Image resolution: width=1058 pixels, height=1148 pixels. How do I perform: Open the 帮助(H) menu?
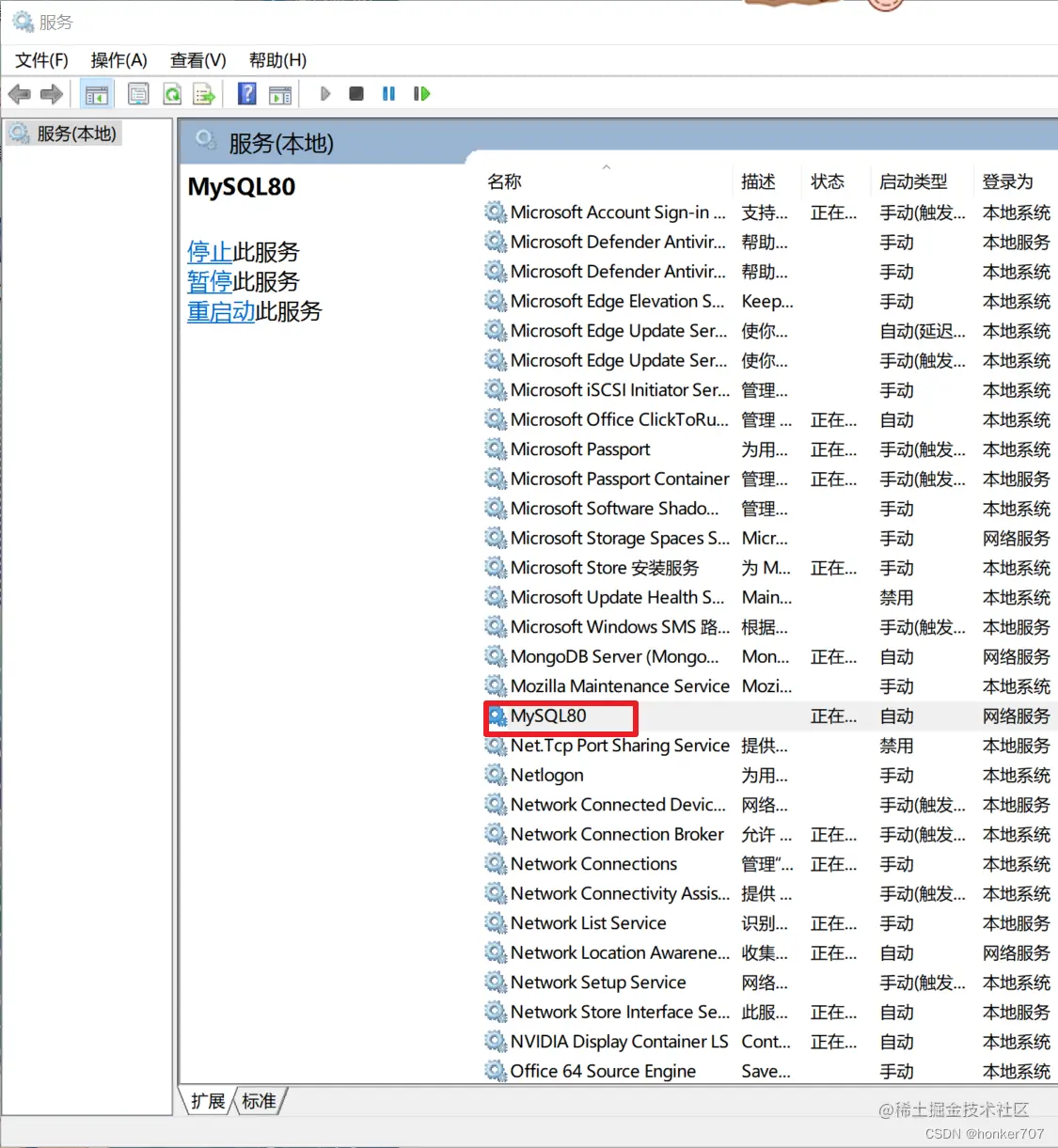click(x=277, y=60)
